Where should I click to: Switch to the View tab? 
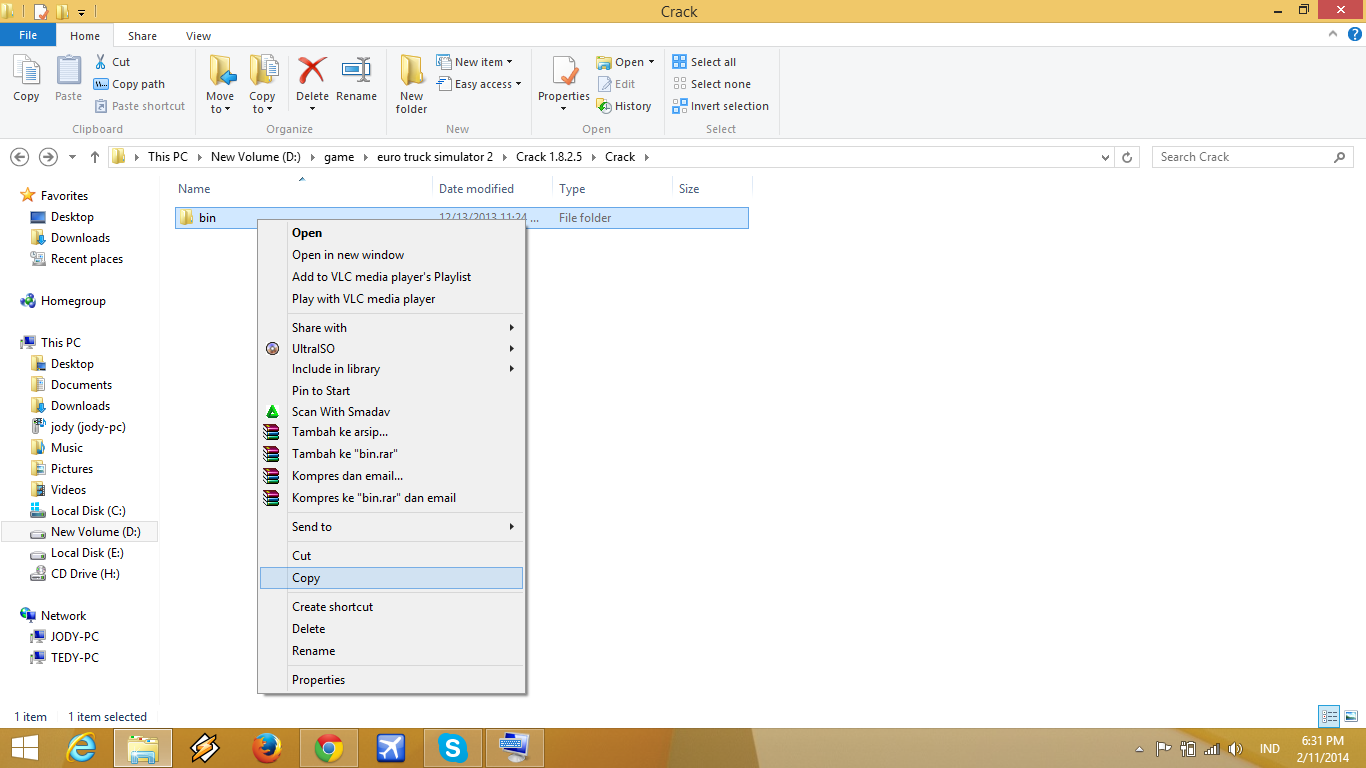[198, 36]
